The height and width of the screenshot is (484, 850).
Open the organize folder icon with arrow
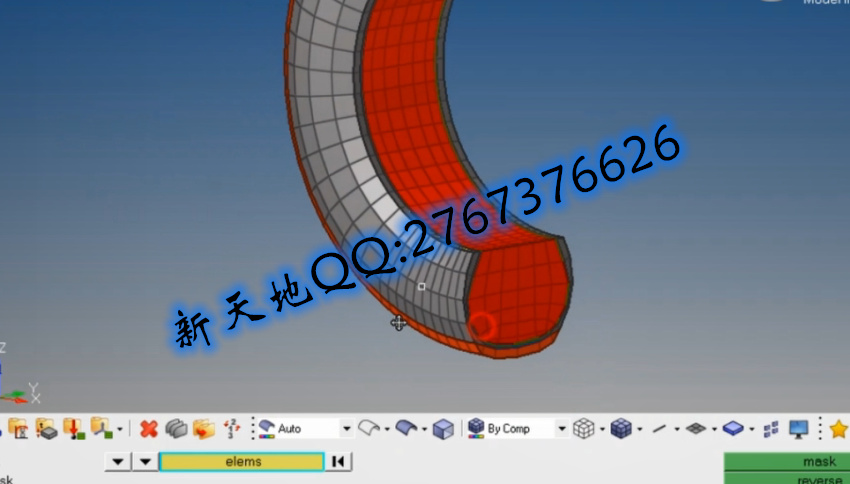[x=204, y=429]
